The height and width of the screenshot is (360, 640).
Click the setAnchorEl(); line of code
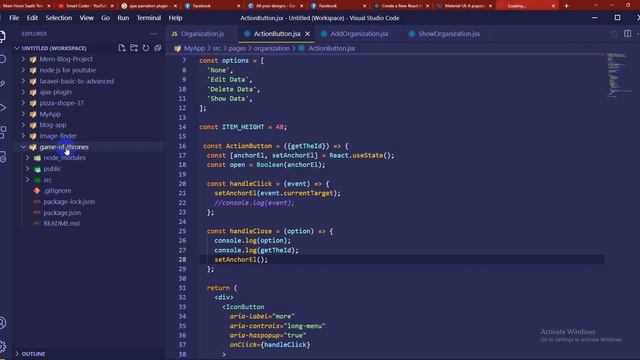coord(241,260)
